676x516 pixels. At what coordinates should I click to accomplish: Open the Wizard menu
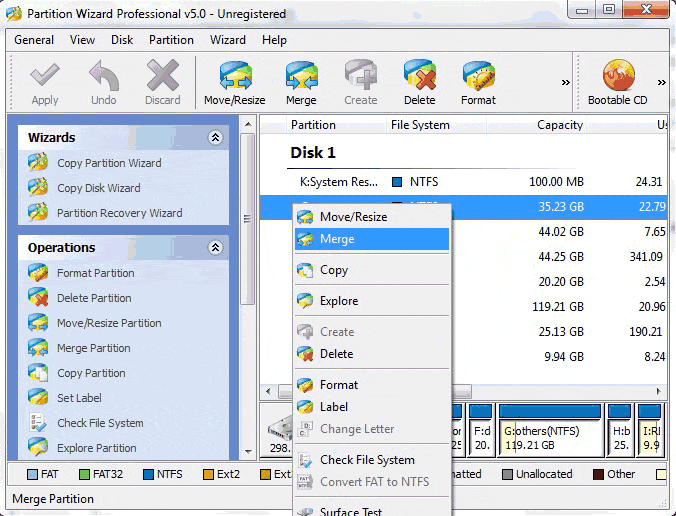(x=228, y=40)
